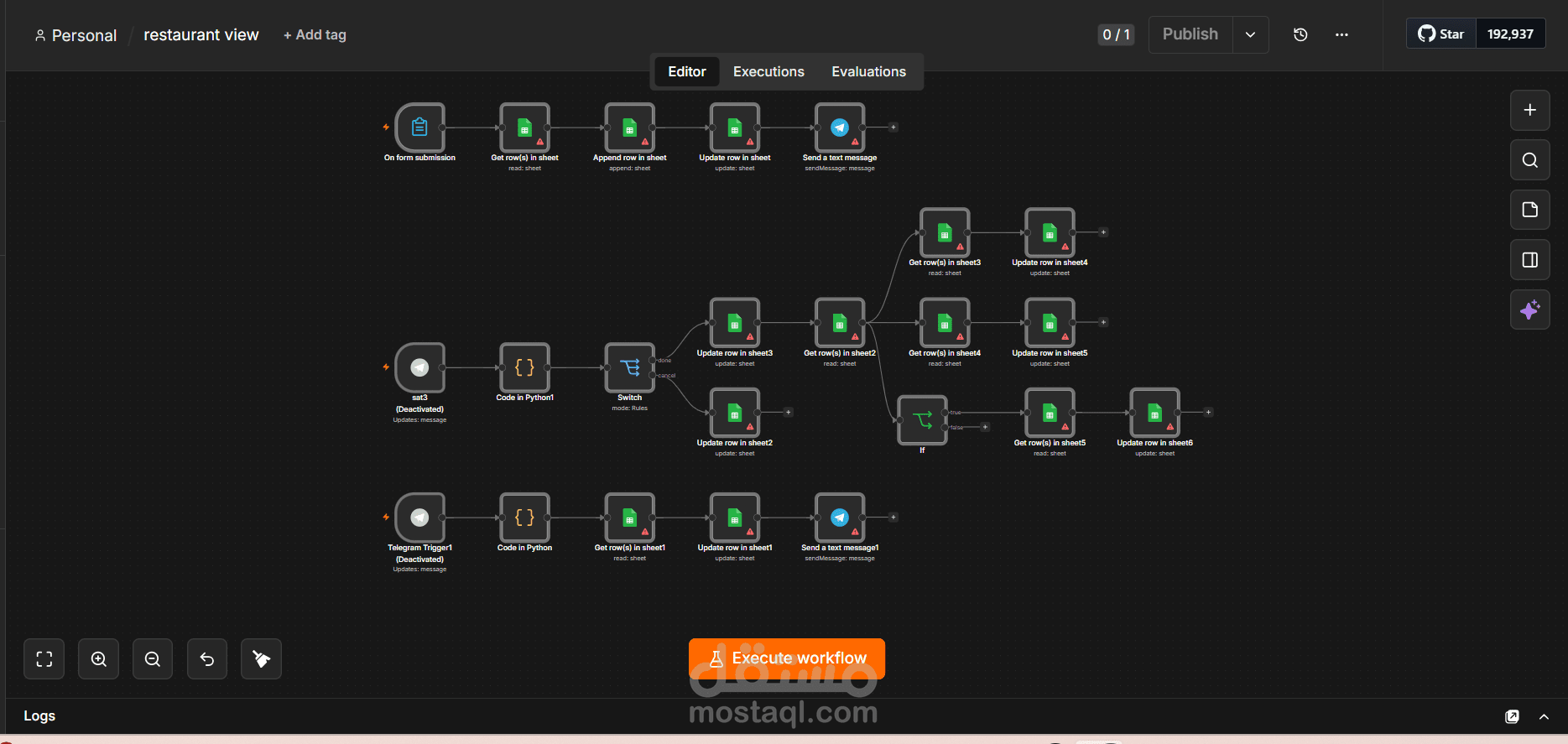Image resolution: width=1568 pixels, height=744 pixels.
Task: Select the Get row(s) in sheet2 node
Action: [839, 323]
